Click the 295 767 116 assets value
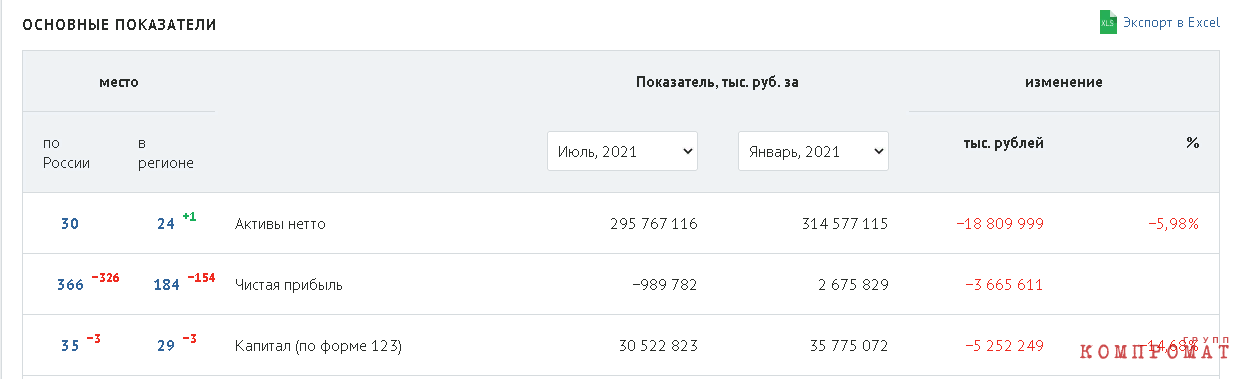 click(654, 224)
